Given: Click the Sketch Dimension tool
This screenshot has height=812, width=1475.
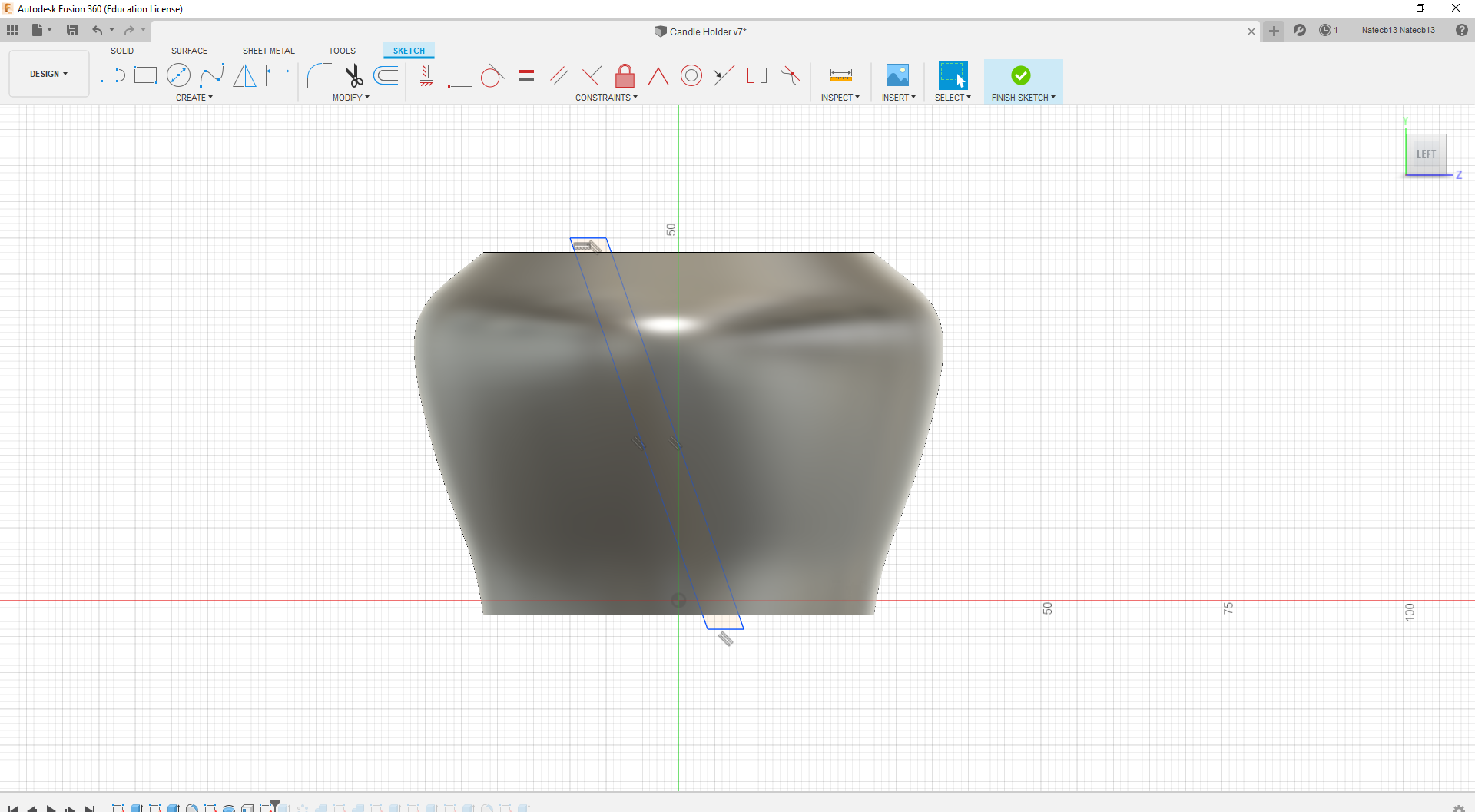Looking at the screenshot, I should tap(278, 75).
